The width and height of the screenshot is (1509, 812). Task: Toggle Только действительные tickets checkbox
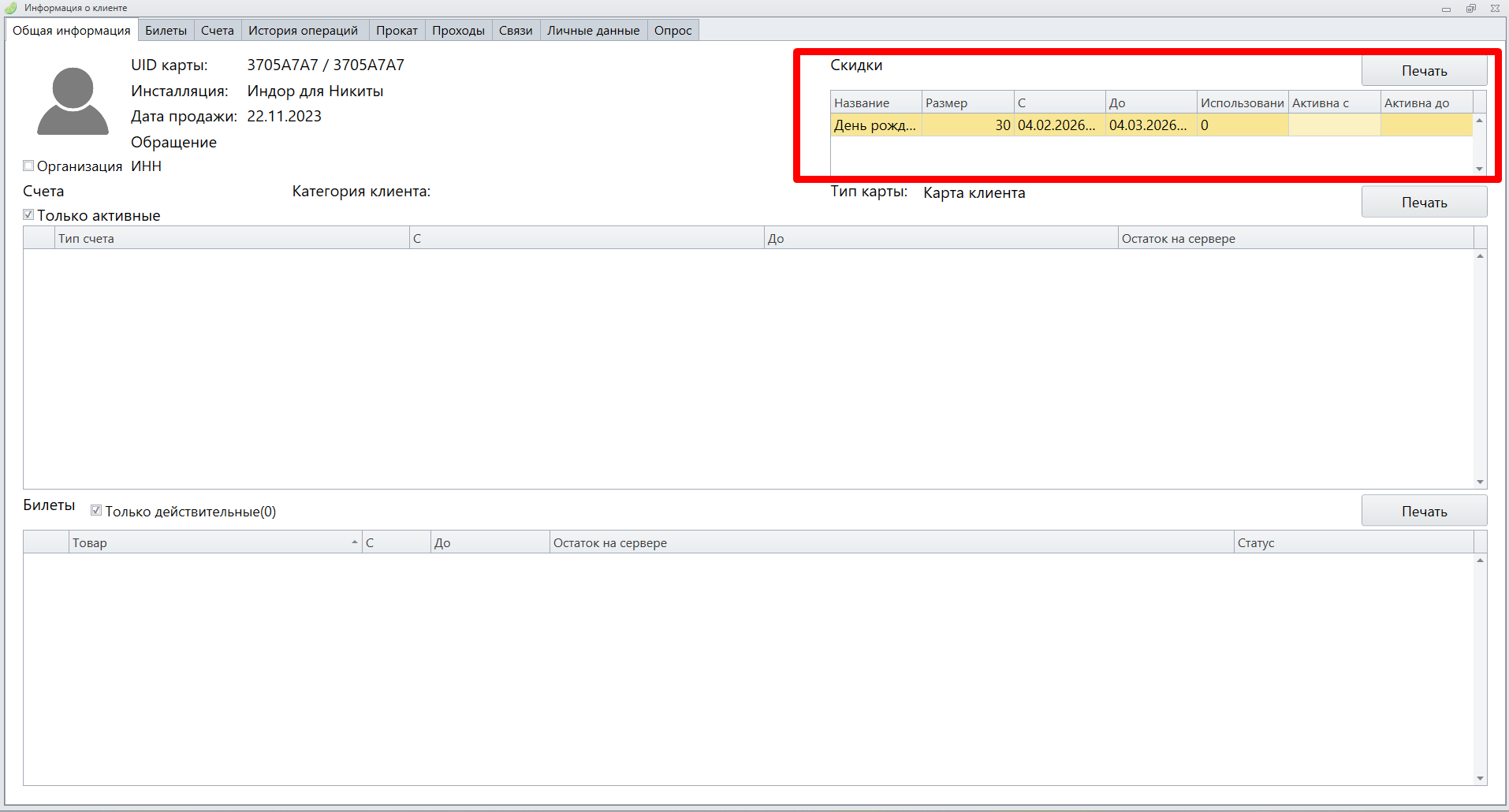click(96, 510)
